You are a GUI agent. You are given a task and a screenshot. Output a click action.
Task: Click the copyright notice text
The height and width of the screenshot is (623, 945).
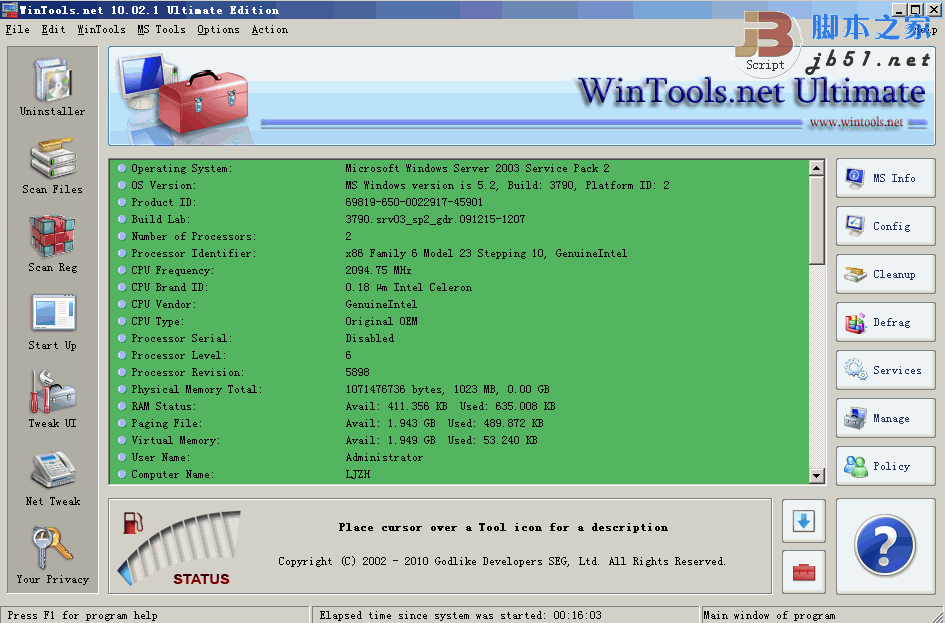click(502, 561)
